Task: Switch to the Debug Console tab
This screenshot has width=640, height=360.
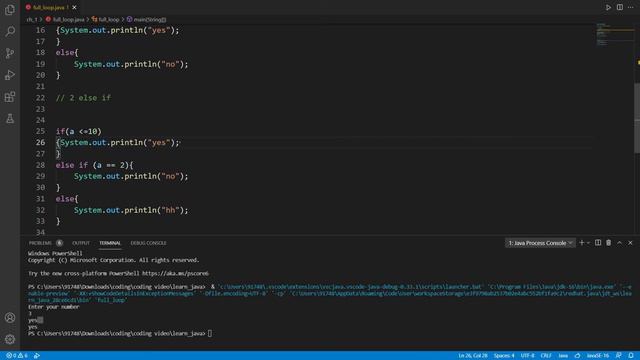Action: click(x=148, y=243)
